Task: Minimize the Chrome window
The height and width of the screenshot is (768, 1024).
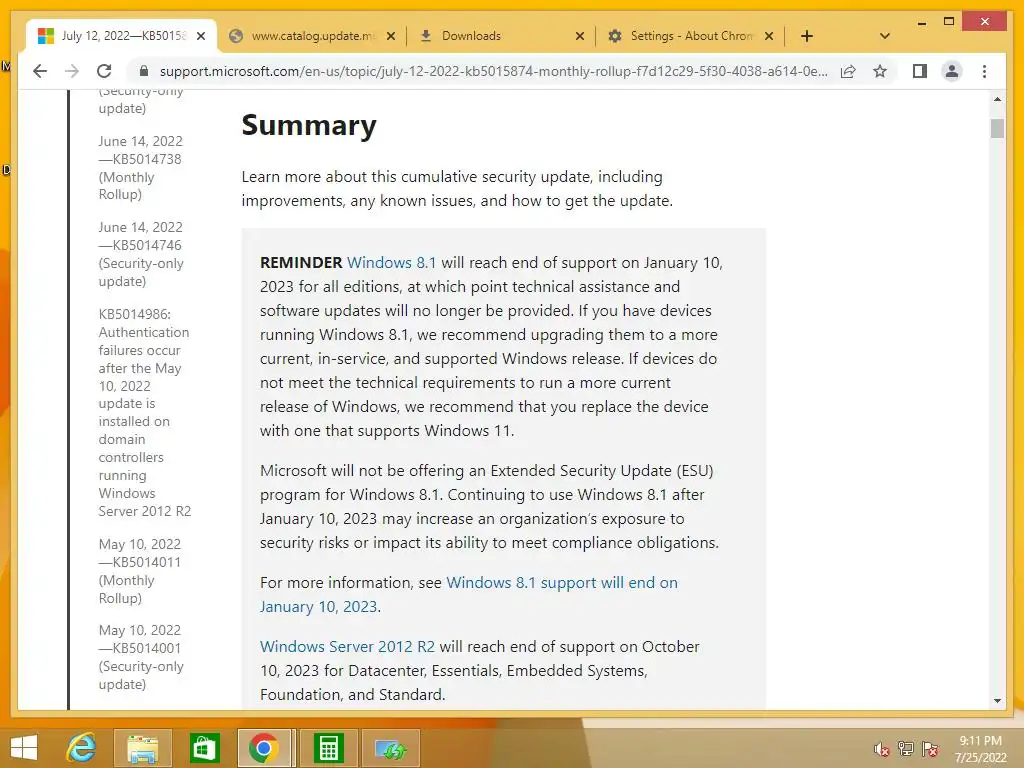Action: click(921, 22)
